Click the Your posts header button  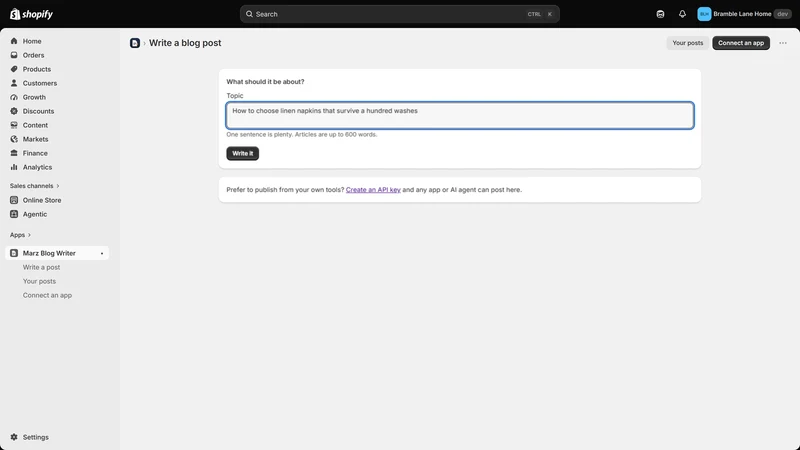click(687, 43)
